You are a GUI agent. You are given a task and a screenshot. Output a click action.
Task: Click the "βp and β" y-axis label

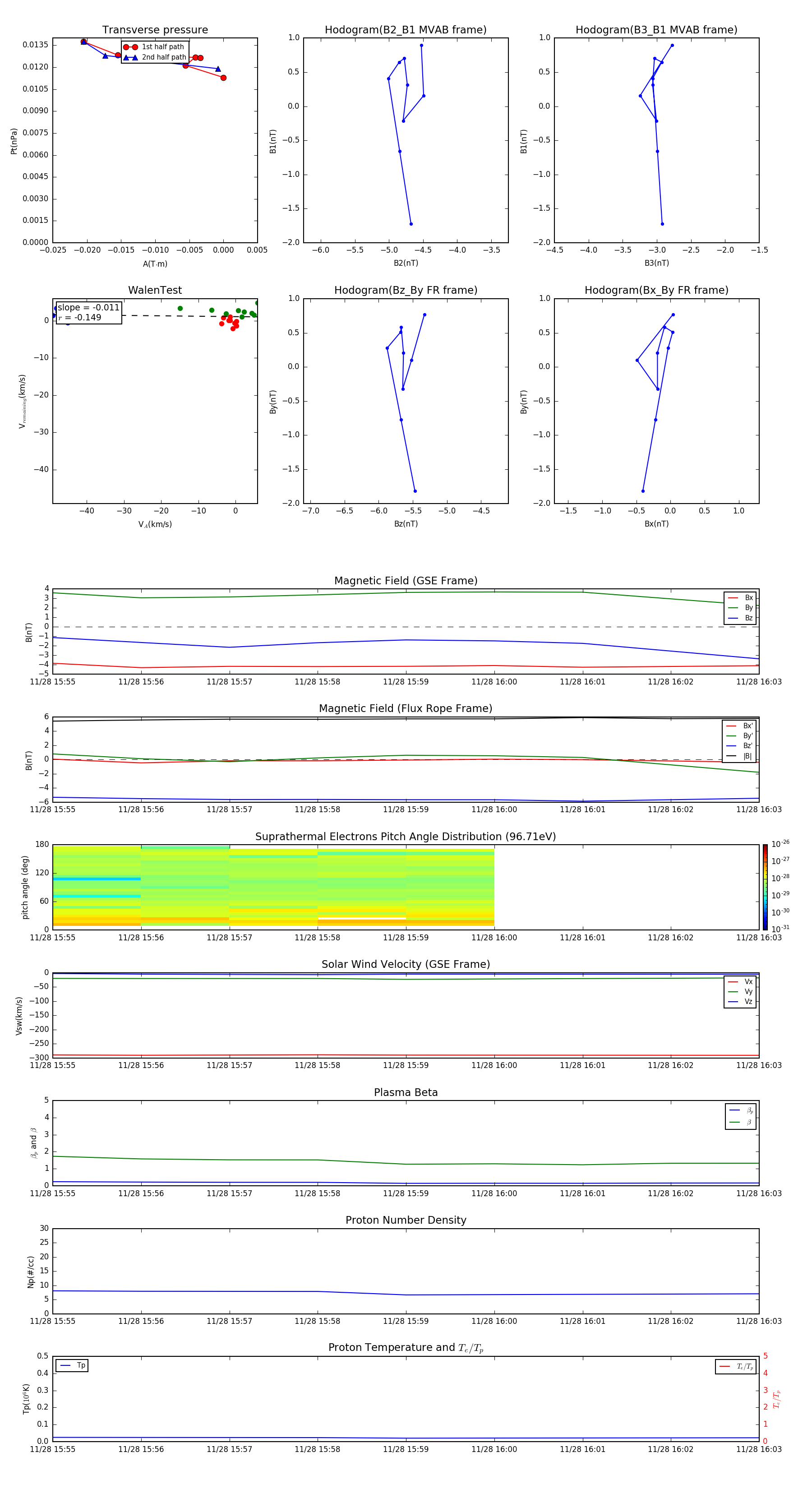coord(33,1143)
